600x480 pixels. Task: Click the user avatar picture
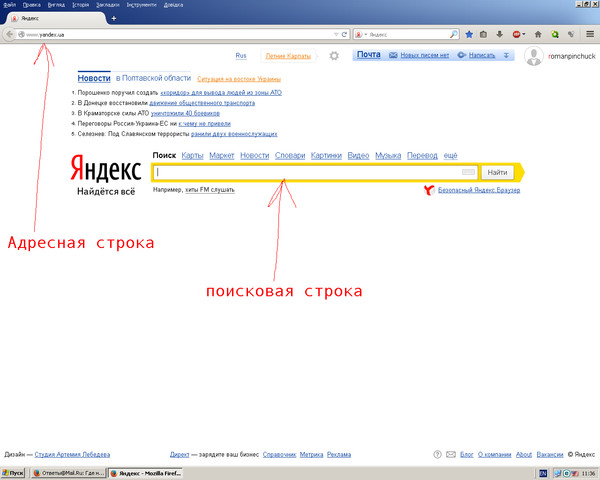pos(534,56)
